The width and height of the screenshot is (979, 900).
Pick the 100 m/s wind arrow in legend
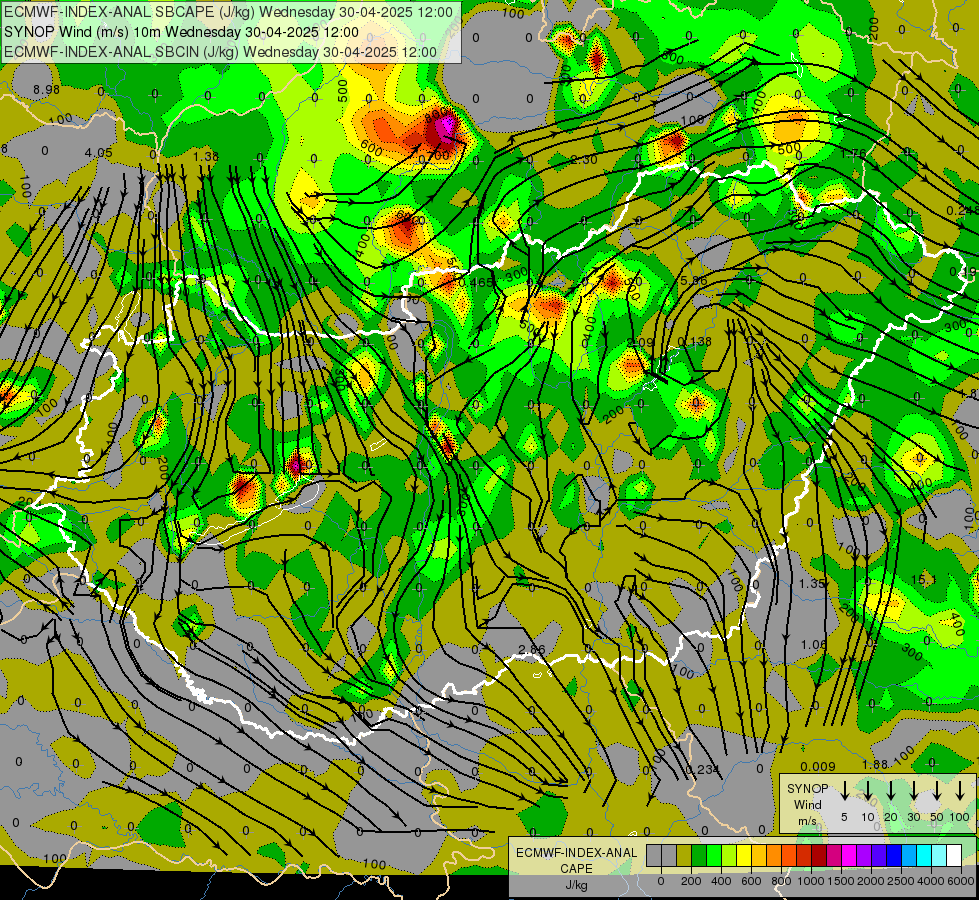[960, 791]
